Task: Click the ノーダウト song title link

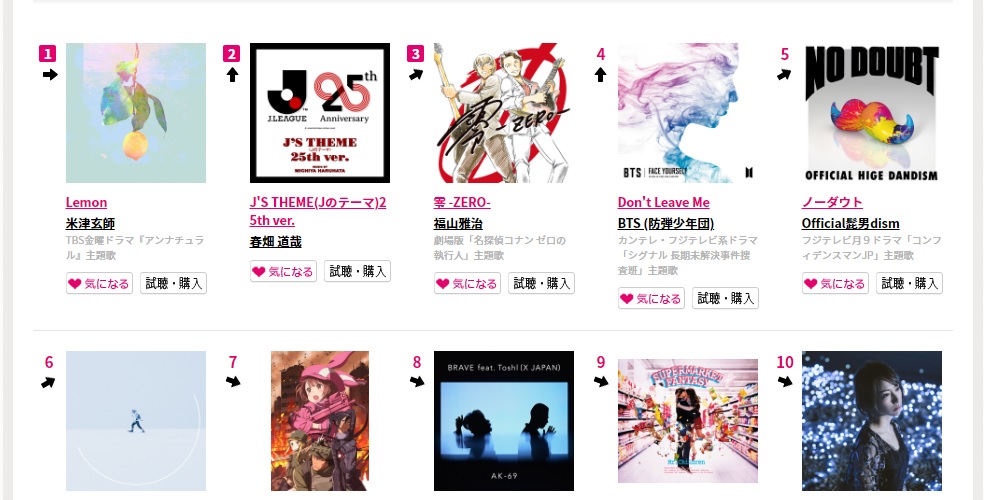Action: click(x=832, y=202)
